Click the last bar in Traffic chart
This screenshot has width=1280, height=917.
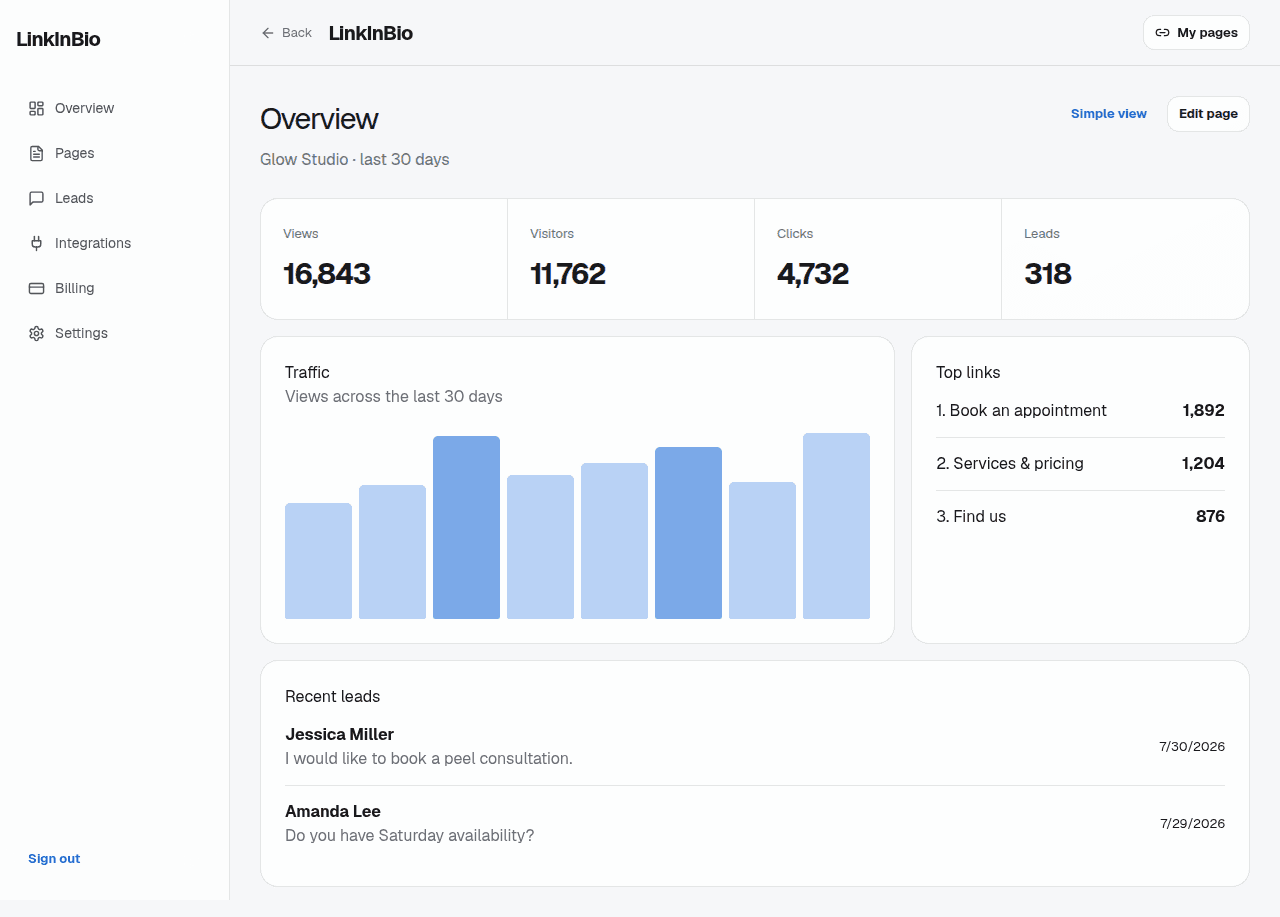click(836, 526)
